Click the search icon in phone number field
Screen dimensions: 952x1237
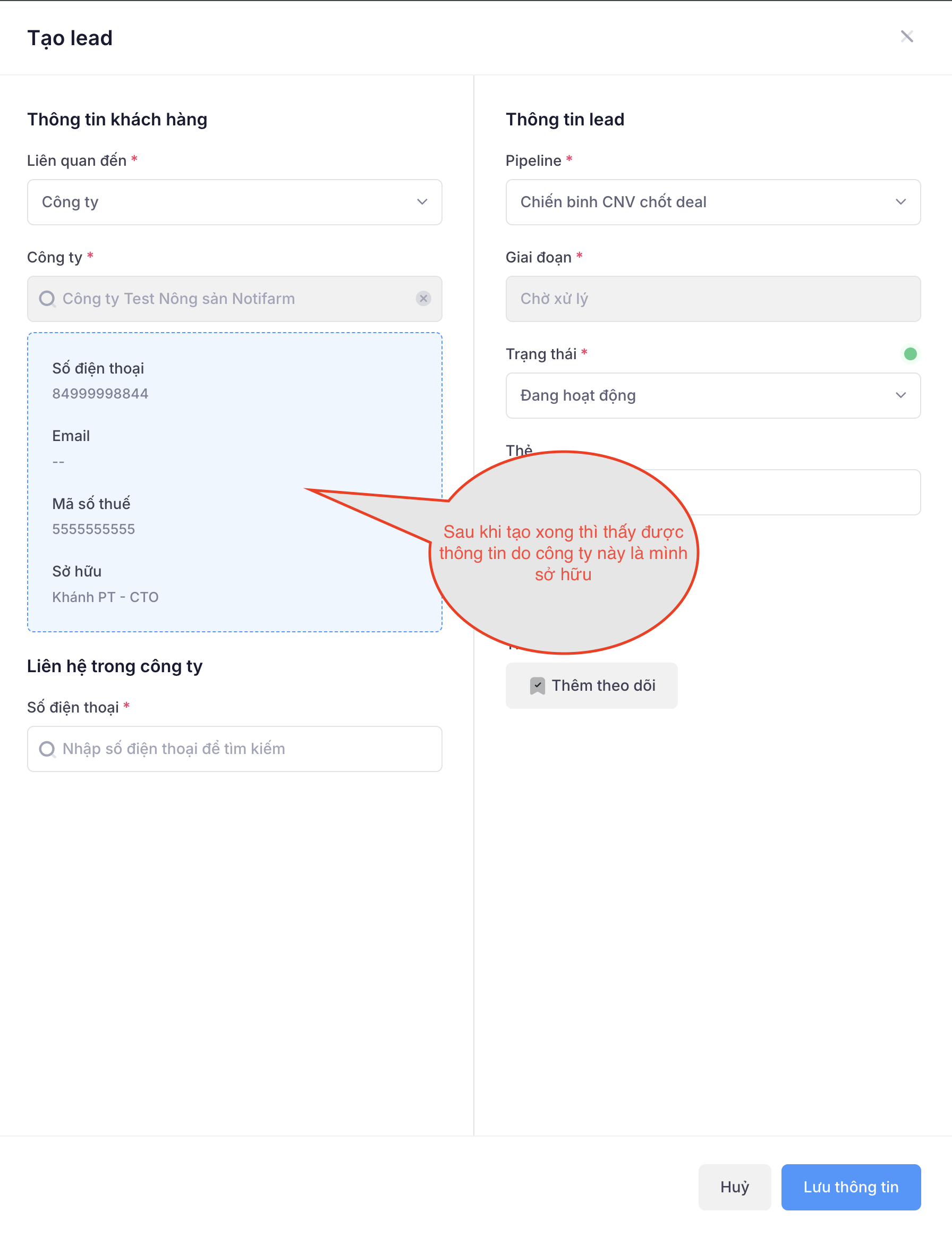(x=48, y=749)
